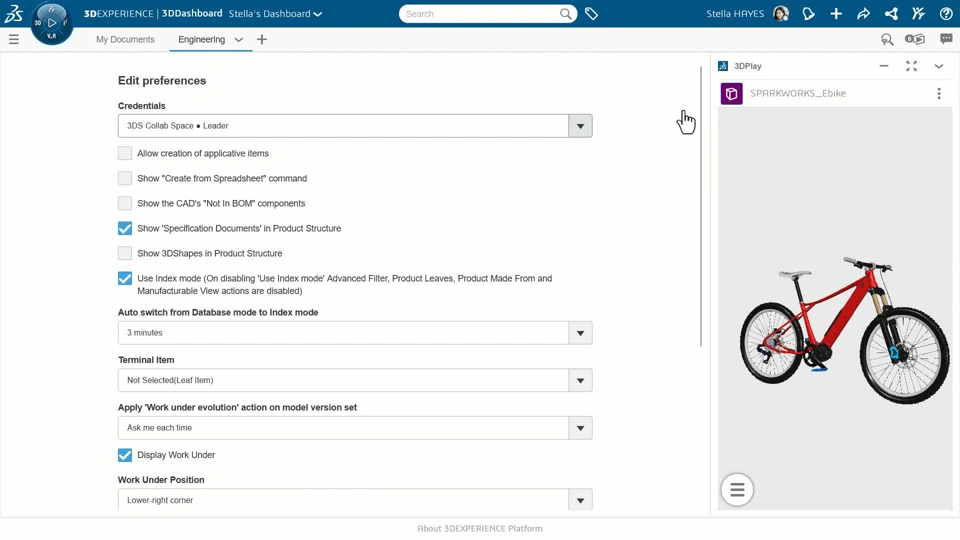Enable Show "Create from Spreadsheet" command
Viewport: 960px width, 540px height.
(125, 178)
